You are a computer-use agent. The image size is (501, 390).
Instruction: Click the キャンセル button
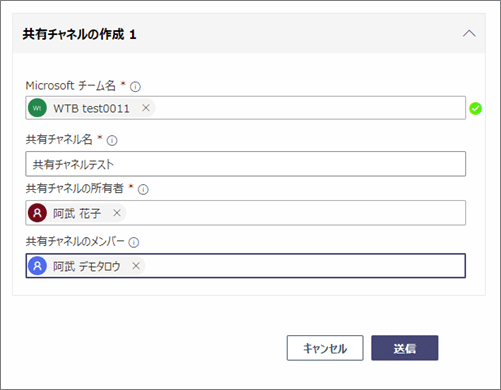tap(325, 348)
